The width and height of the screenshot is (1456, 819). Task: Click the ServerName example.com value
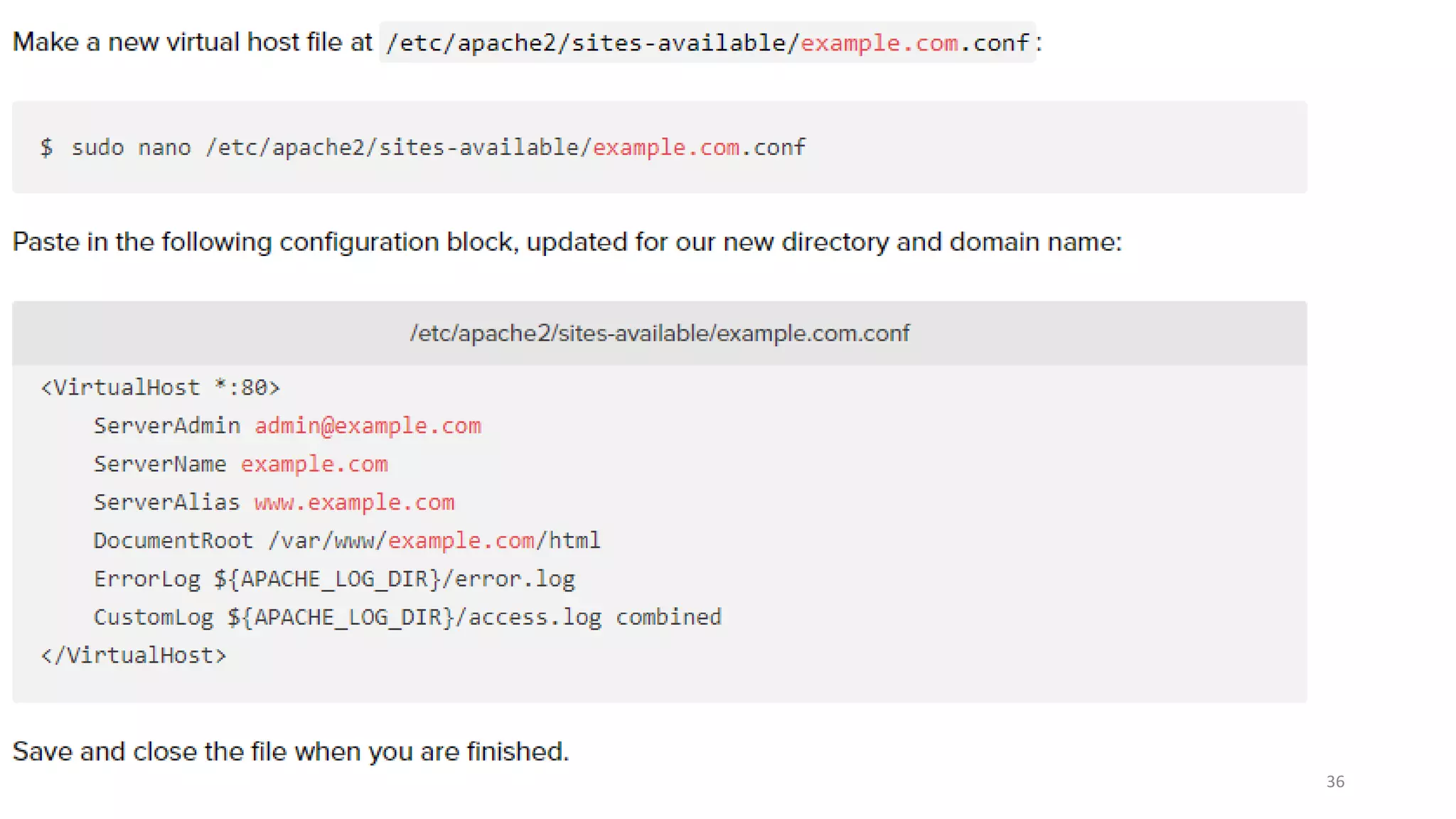click(314, 464)
